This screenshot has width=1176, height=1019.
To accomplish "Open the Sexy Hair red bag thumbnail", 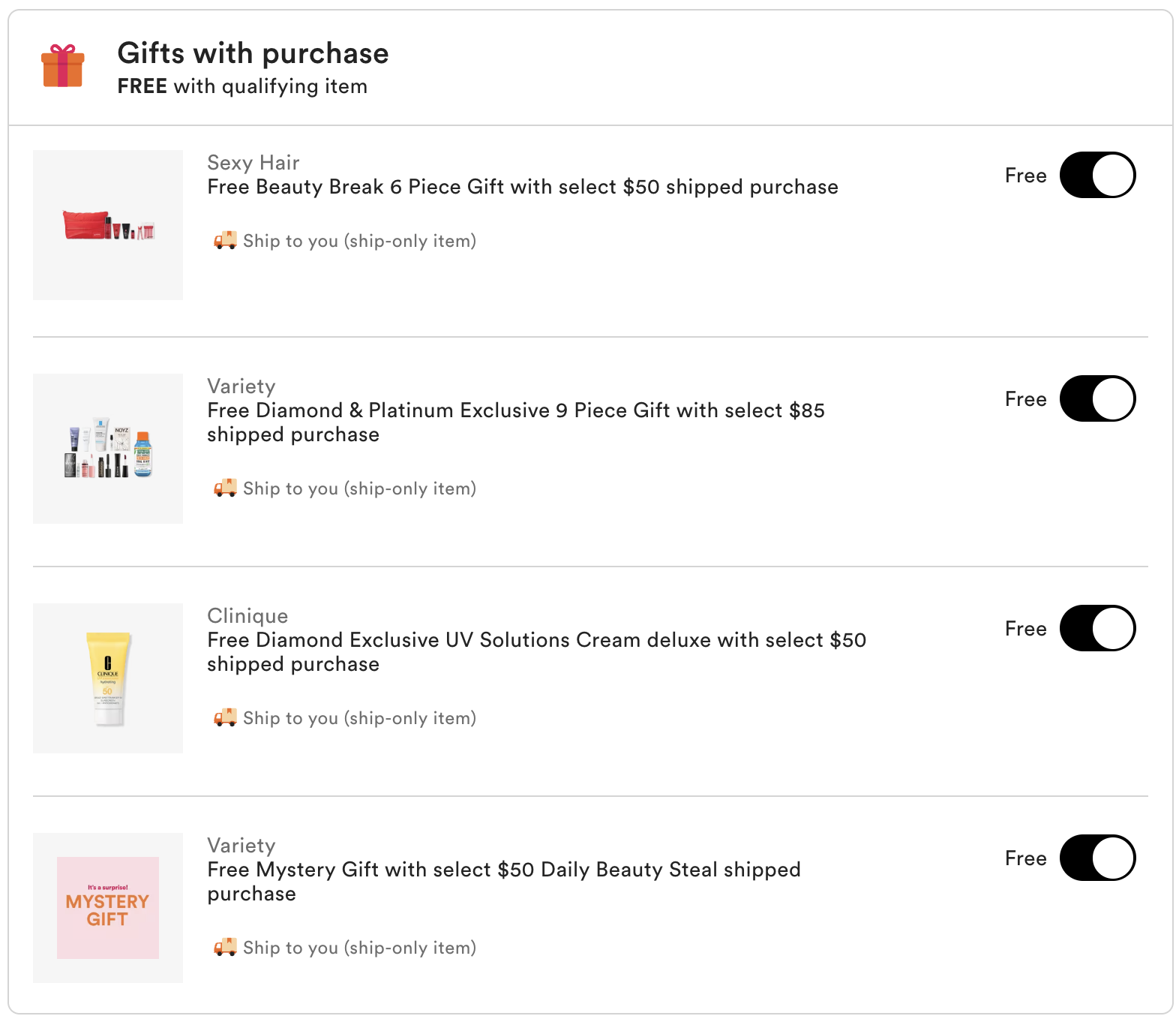I will [x=108, y=225].
